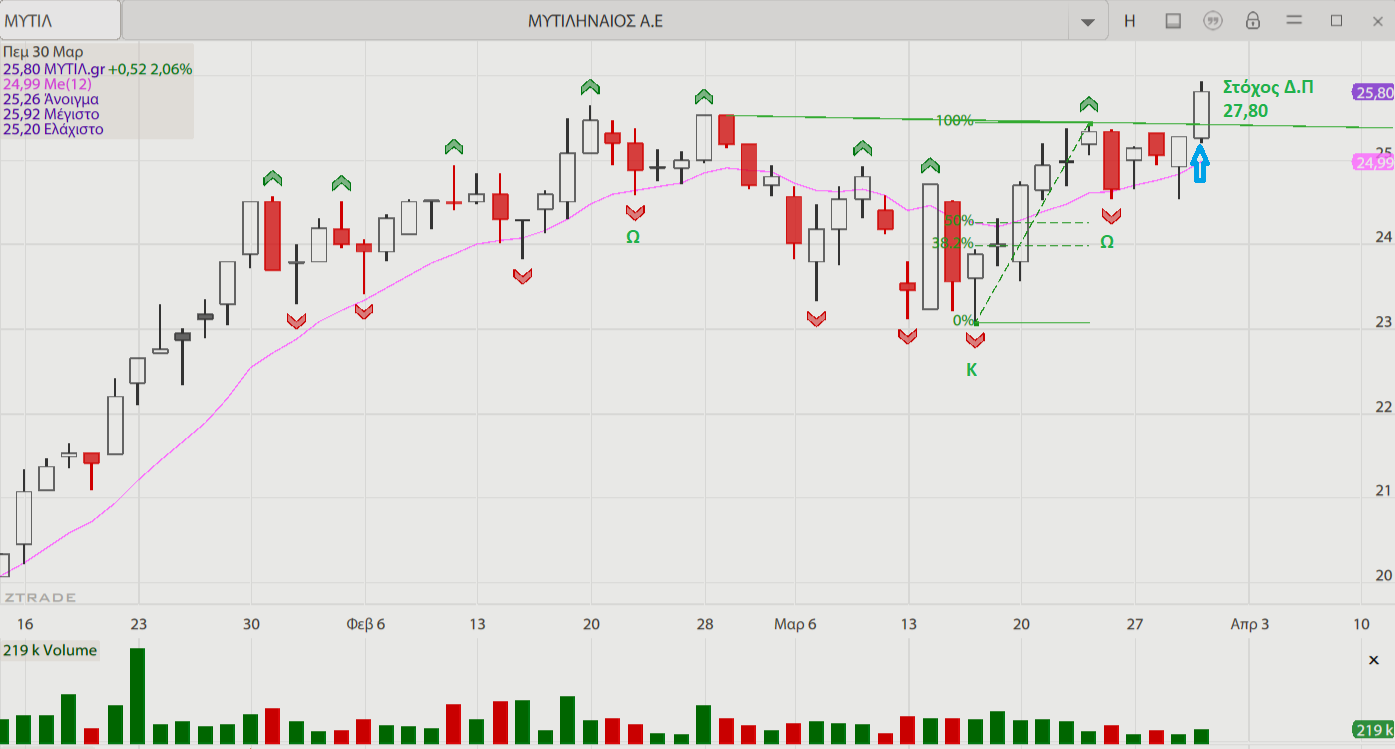Click the Πεμ 30 Μαρ date legend

pyautogui.click(x=43, y=52)
